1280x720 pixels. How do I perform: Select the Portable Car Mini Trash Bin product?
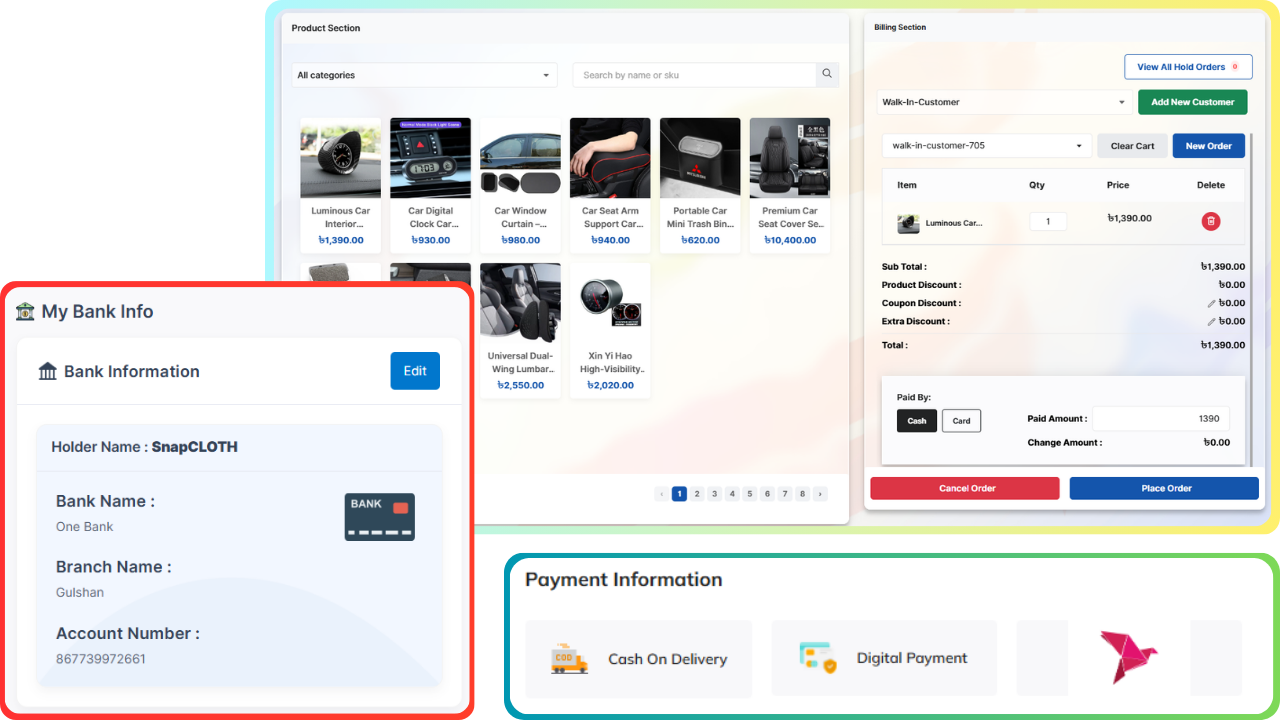click(x=700, y=185)
